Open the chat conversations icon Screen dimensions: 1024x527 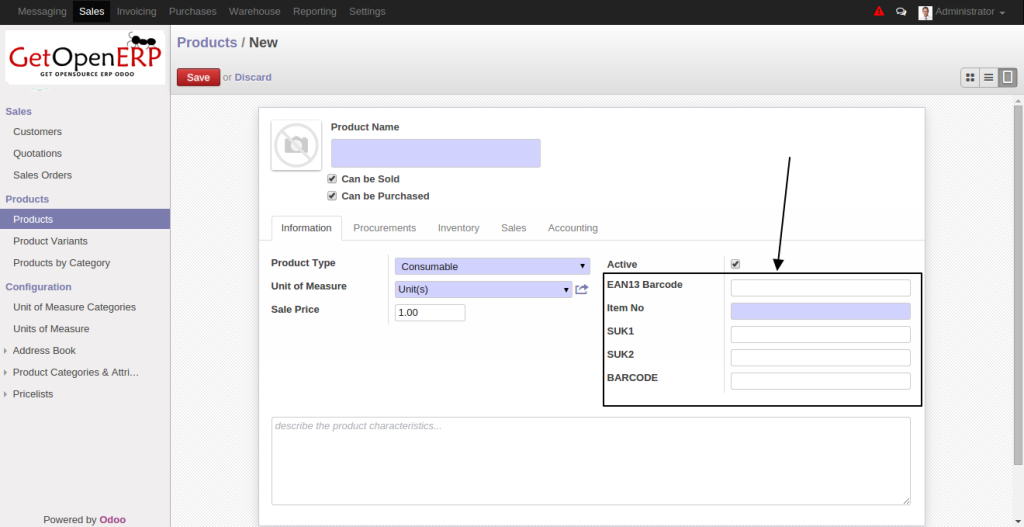pyautogui.click(x=901, y=12)
